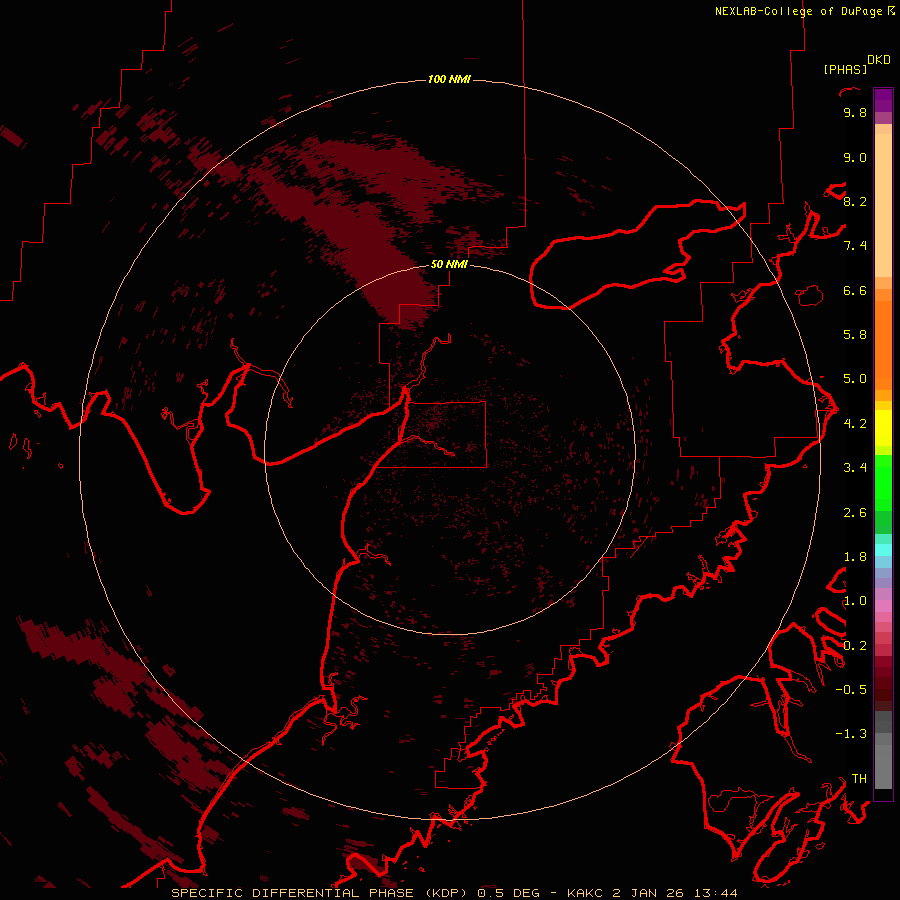Click the -0.5 scale value
Screen dimensions: 900x900
(851, 690)
